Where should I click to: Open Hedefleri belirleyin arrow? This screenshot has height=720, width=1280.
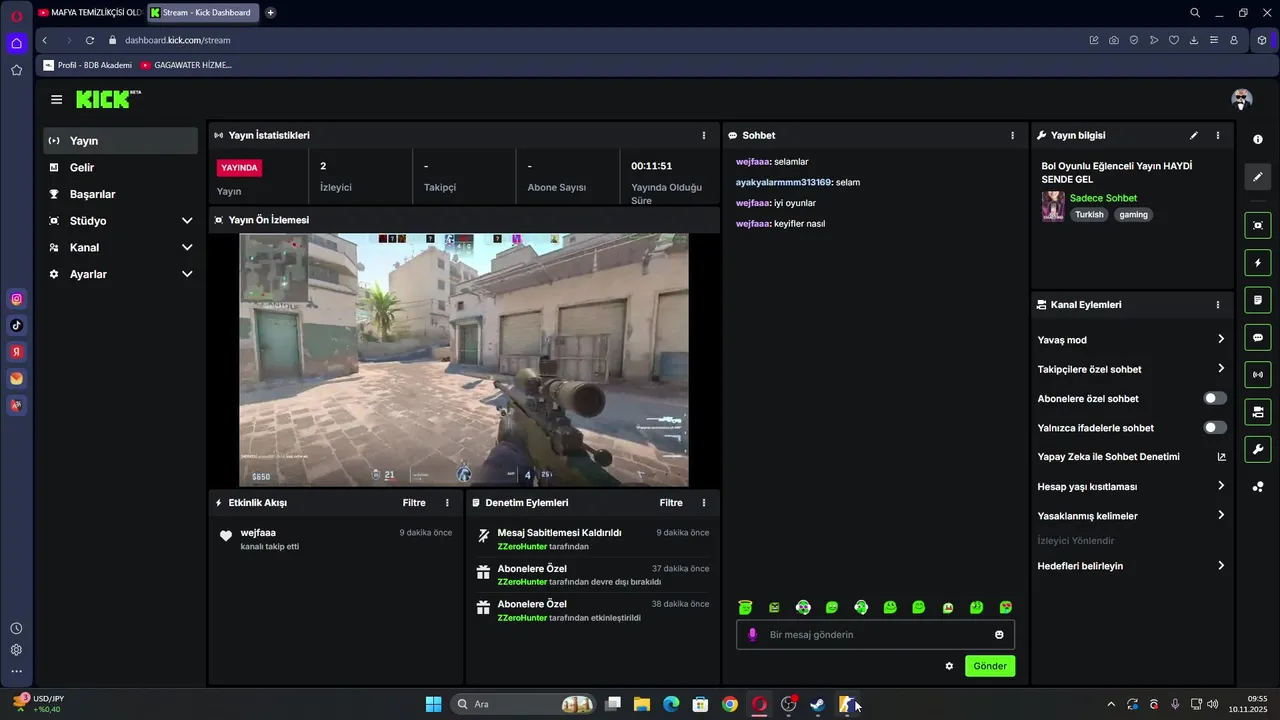coord(1221,565)
